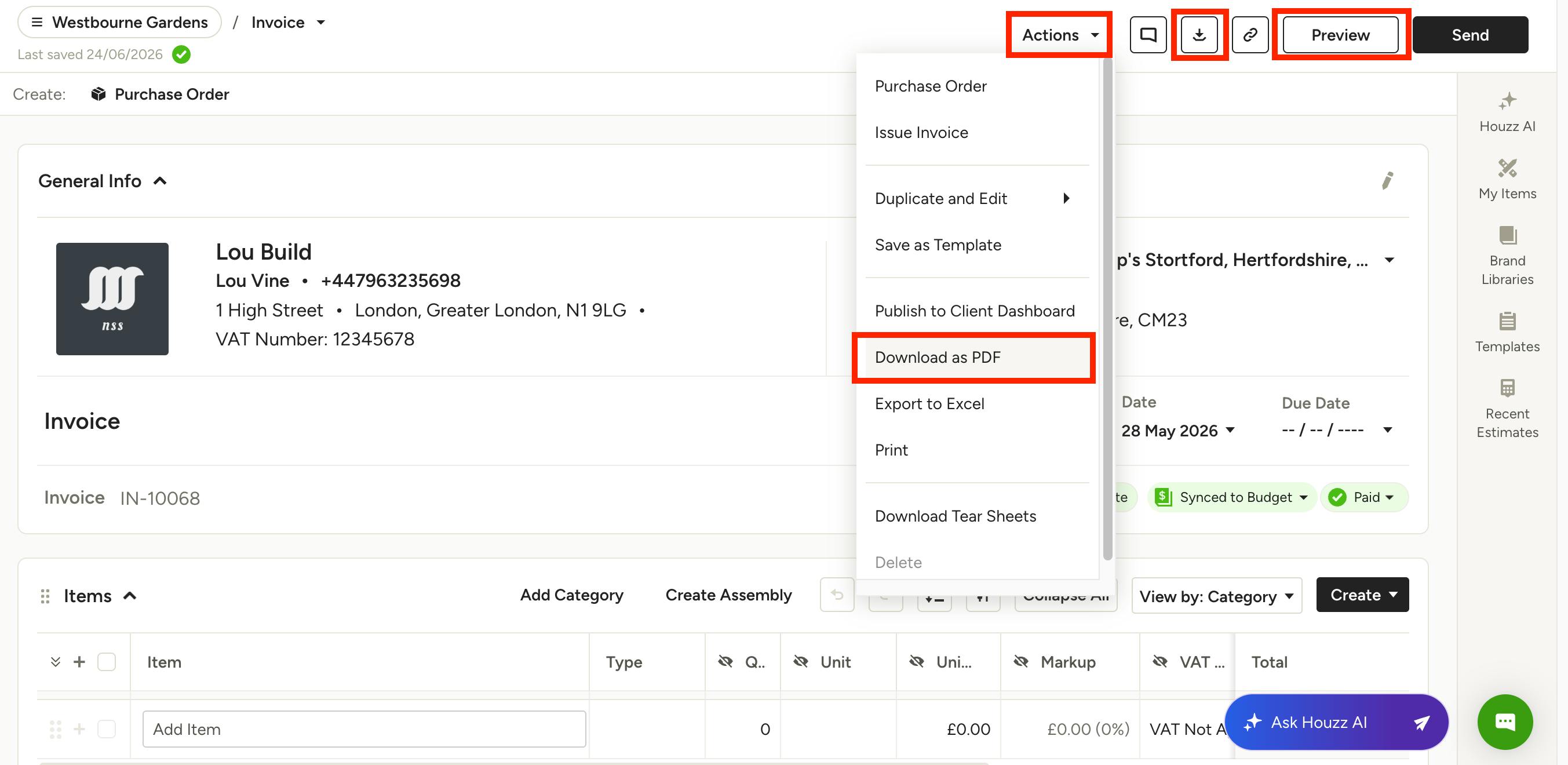
Task: Click the Preview button
Action: pyautogui.click(x=1340, y=35)
